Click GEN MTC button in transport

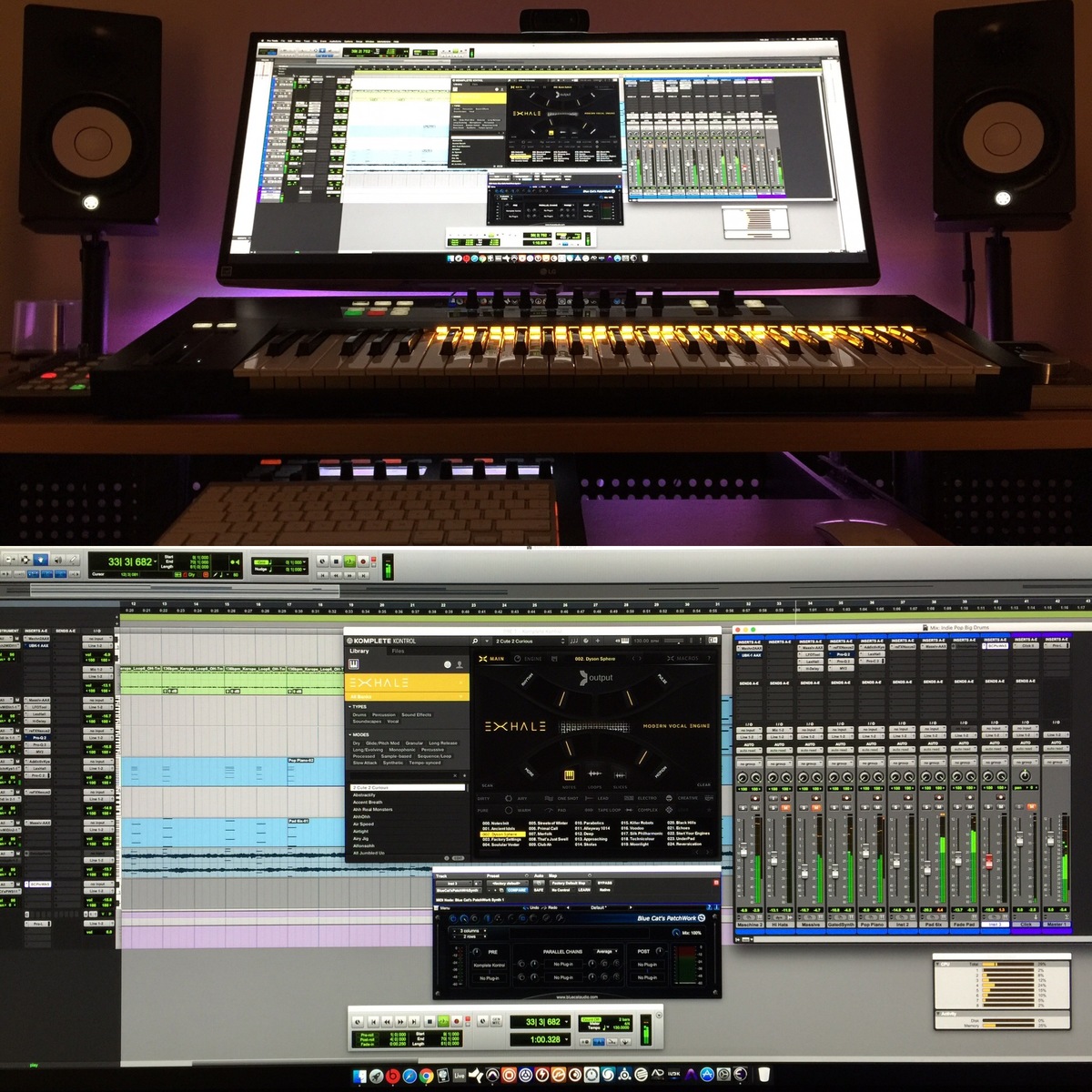[496, 1021]
